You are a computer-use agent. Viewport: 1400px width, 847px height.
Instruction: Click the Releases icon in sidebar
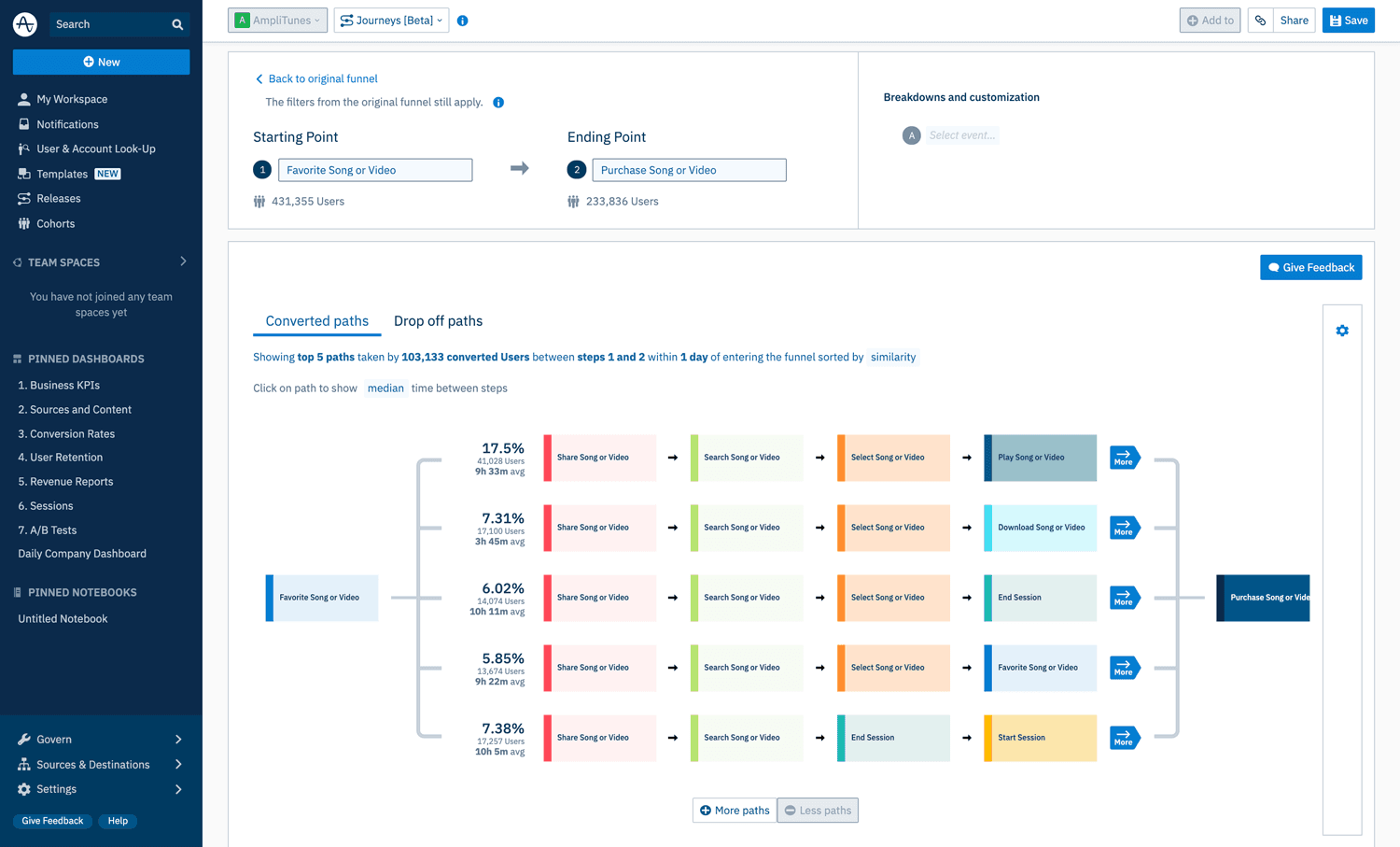click(x=23, y=198)
